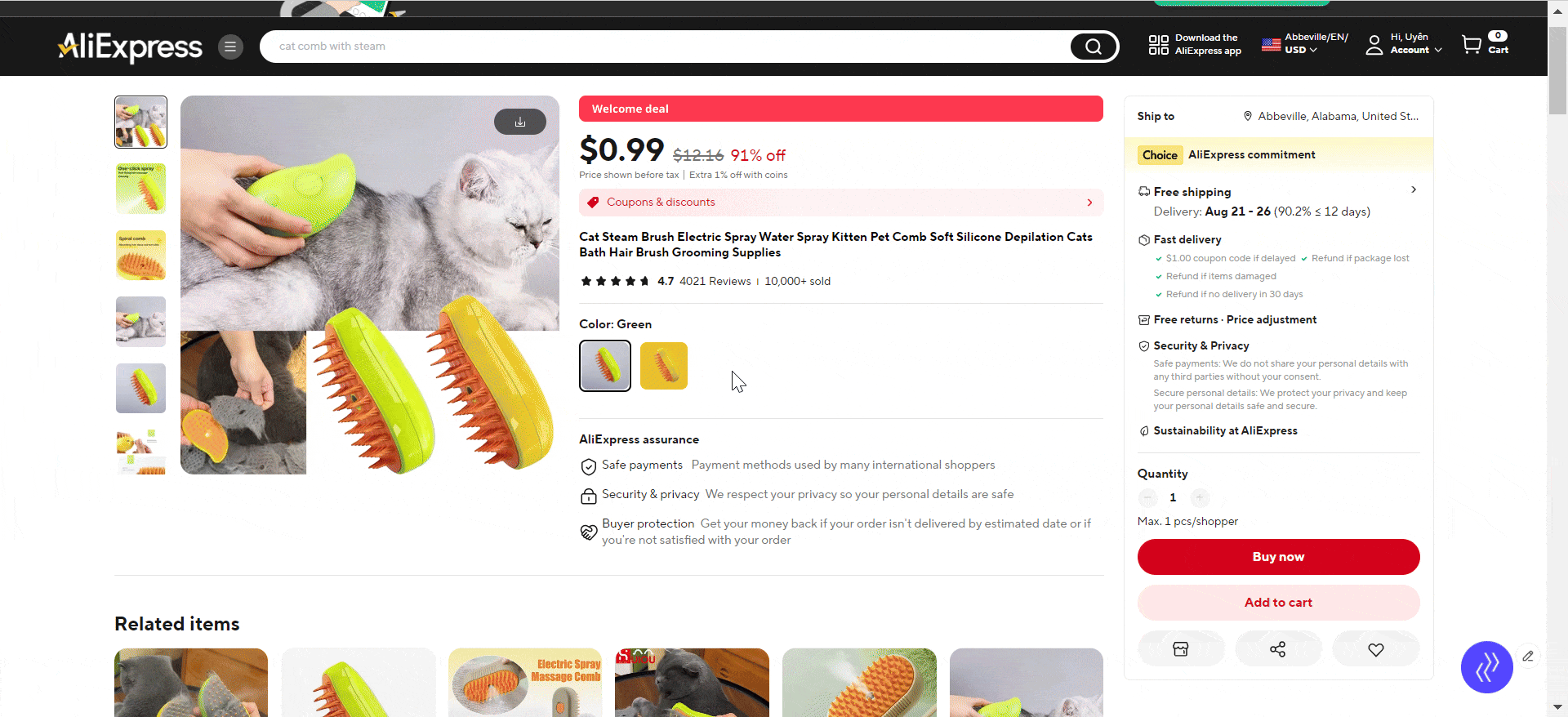Image resolution: width=1568 pixels, height=717 pixels.
Task: Expand the USD currency dropdown
Action: [1301, 50]
